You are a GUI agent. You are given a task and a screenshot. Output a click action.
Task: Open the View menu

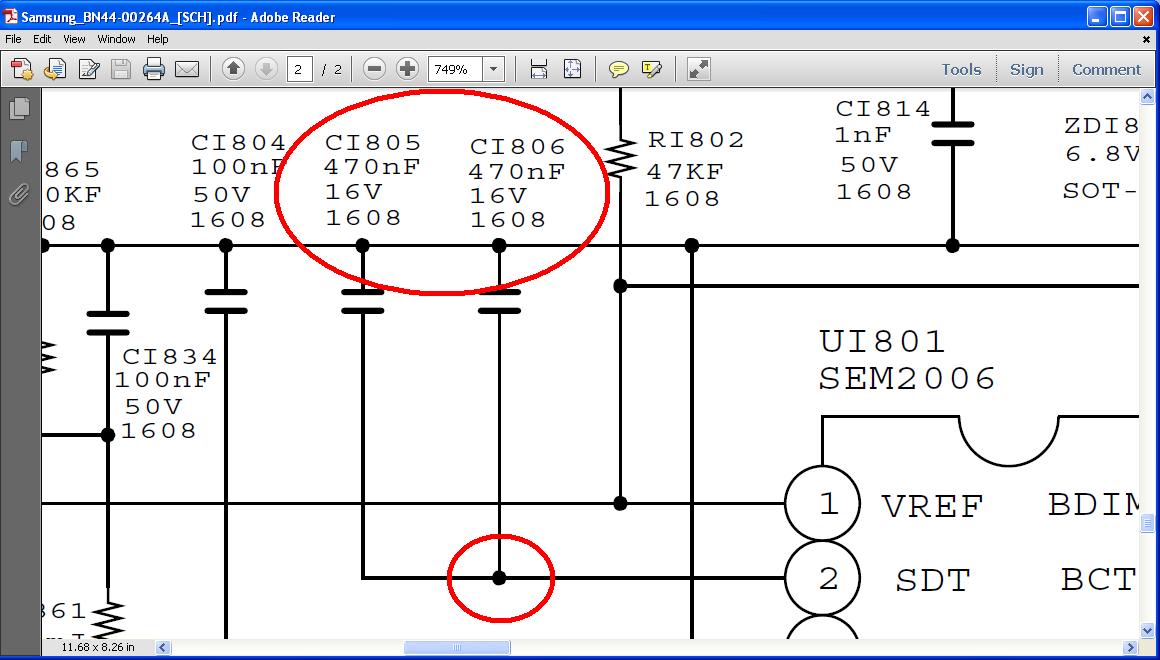[x=74, y=39]
